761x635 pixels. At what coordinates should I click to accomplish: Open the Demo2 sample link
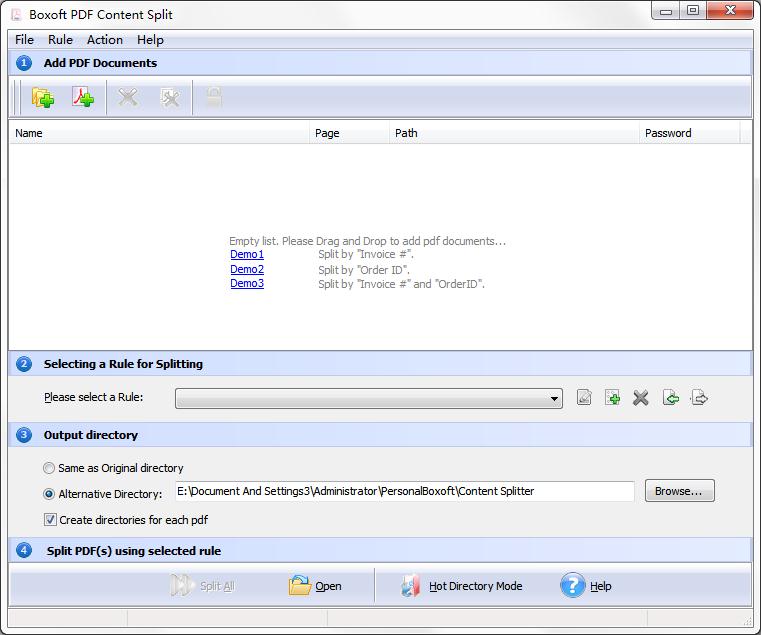(x=247, y=269)
